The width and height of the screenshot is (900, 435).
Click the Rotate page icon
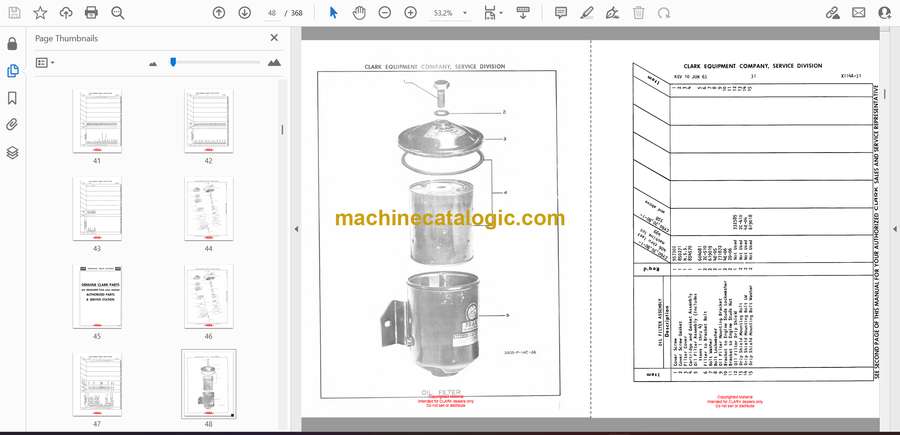click(x=664, y=13)
